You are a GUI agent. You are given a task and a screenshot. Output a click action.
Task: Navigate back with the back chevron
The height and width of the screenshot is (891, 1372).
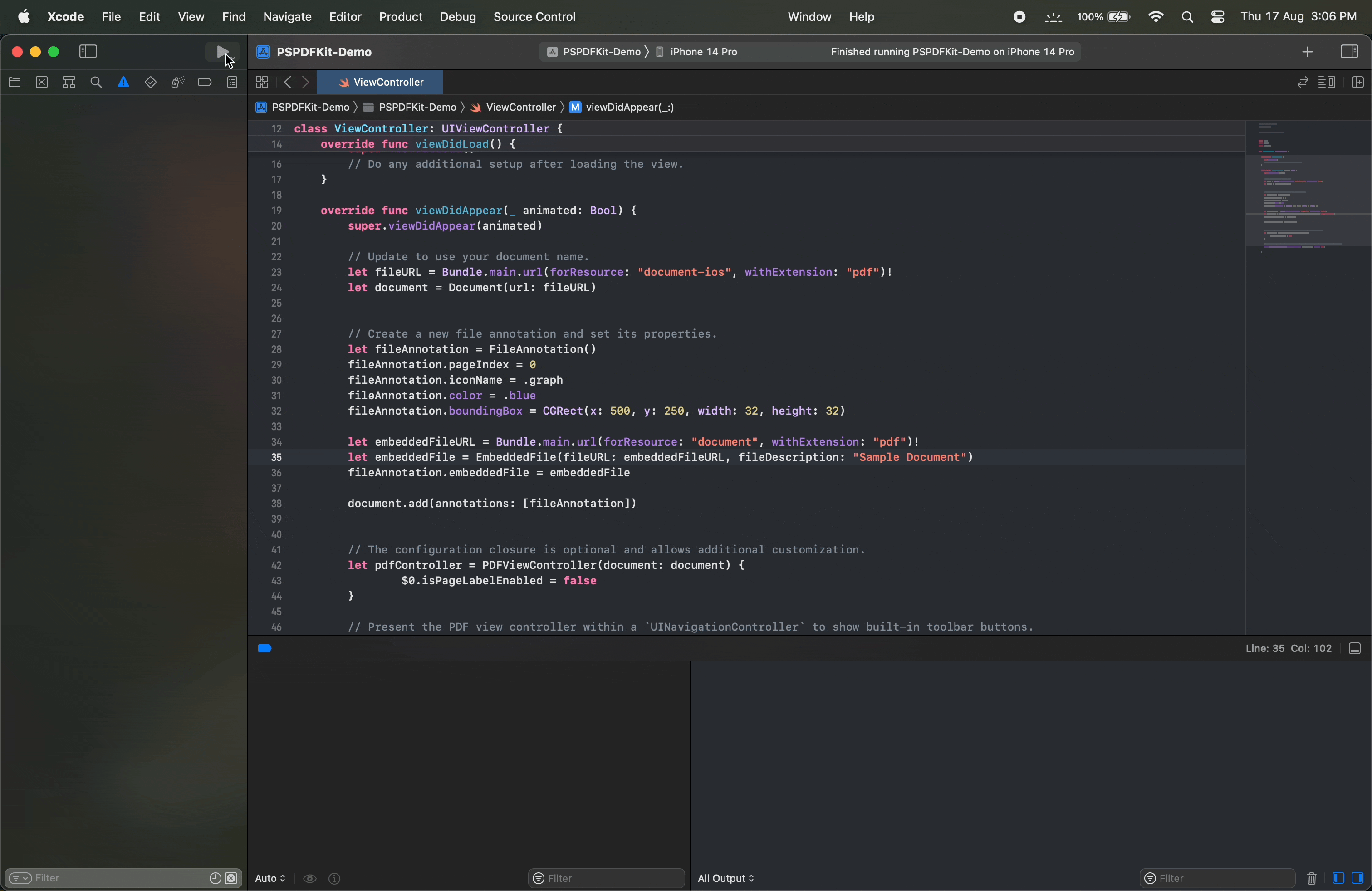click(x=288, y=83)
